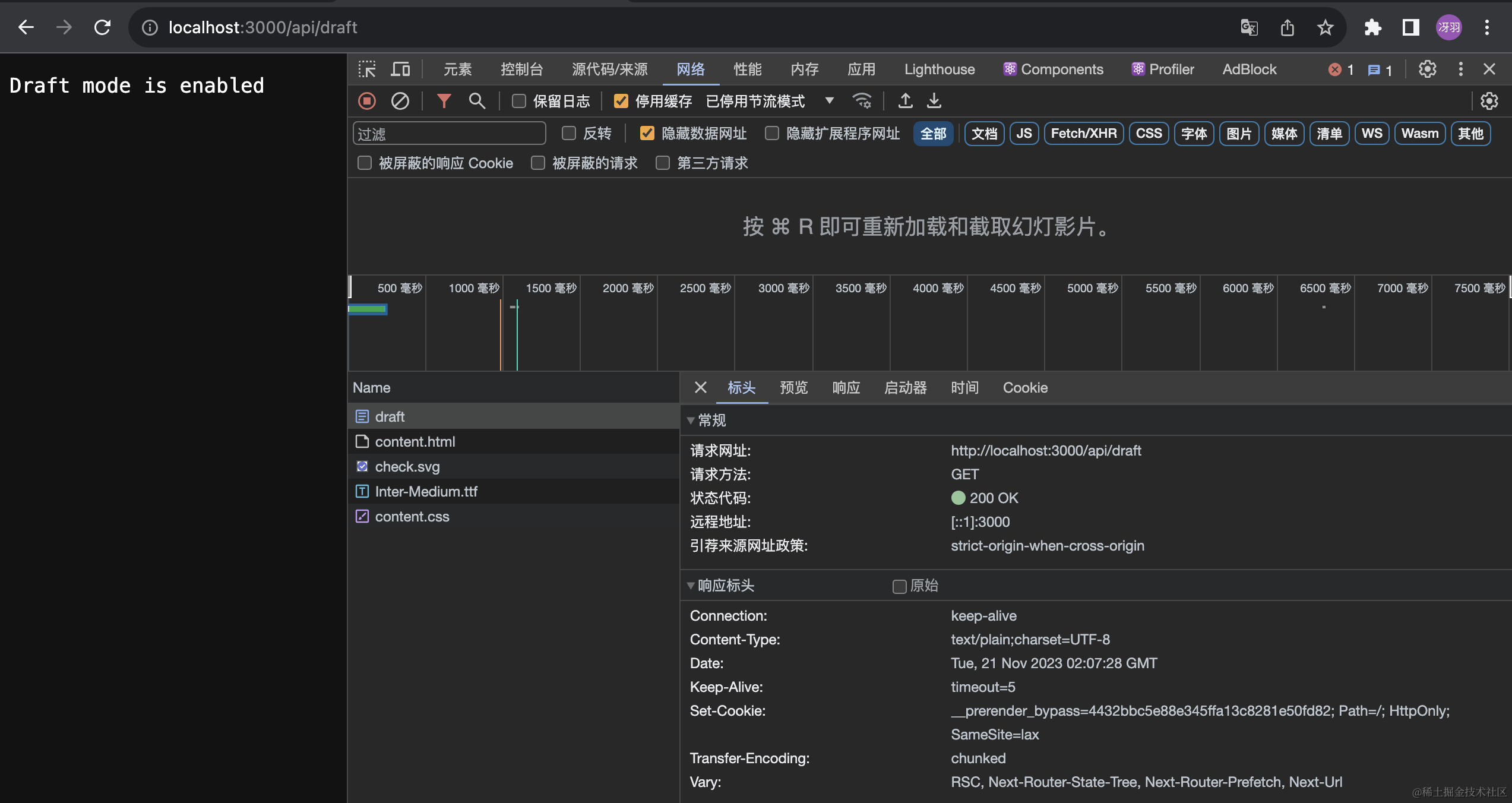Screen dimensions: 1512x803
Task: Switch to the 控制台 panel tab
Action: [x=521, y=69]
